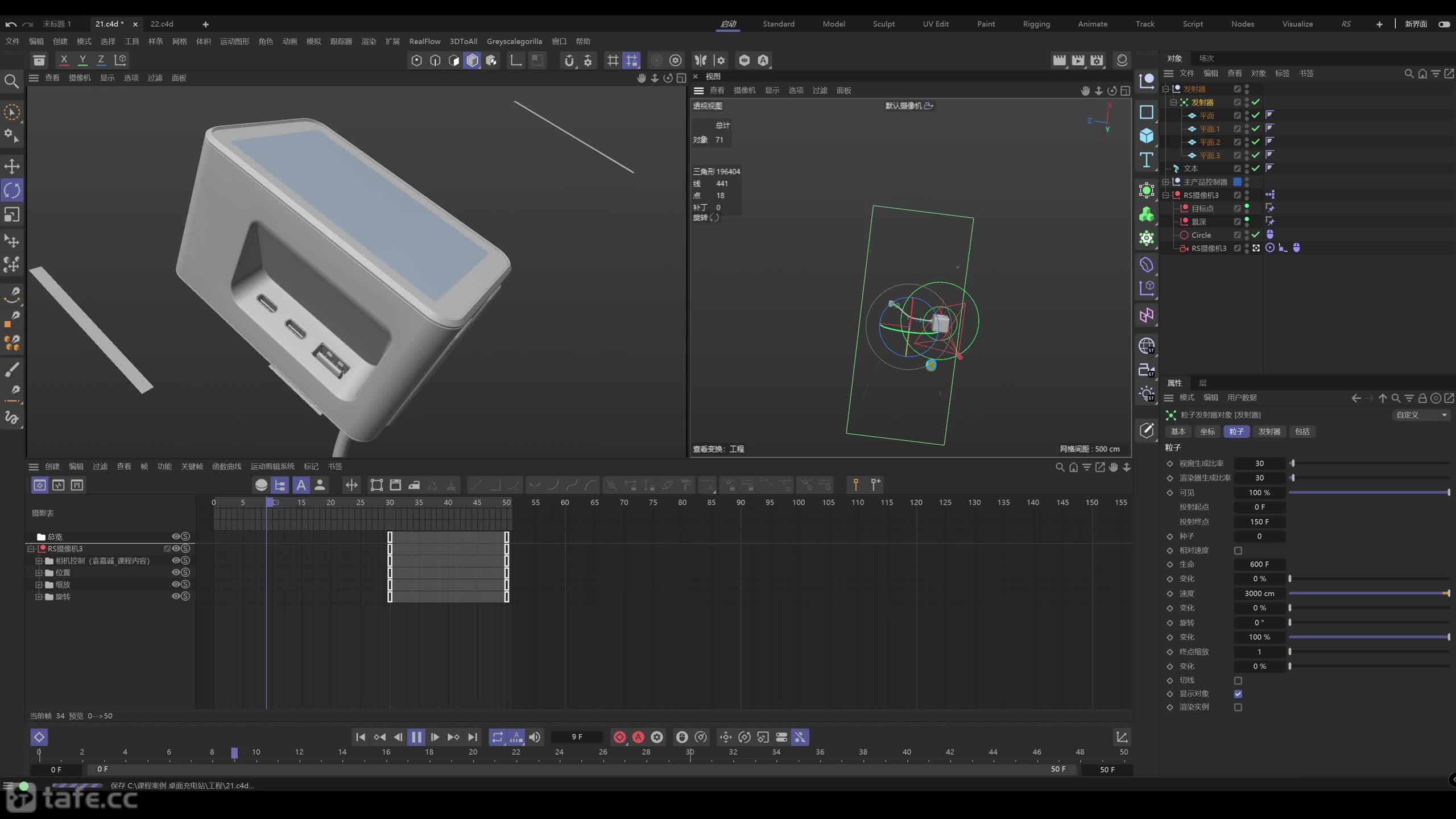Toggle sound during playback icon
1456x819 pixels.
535,737
